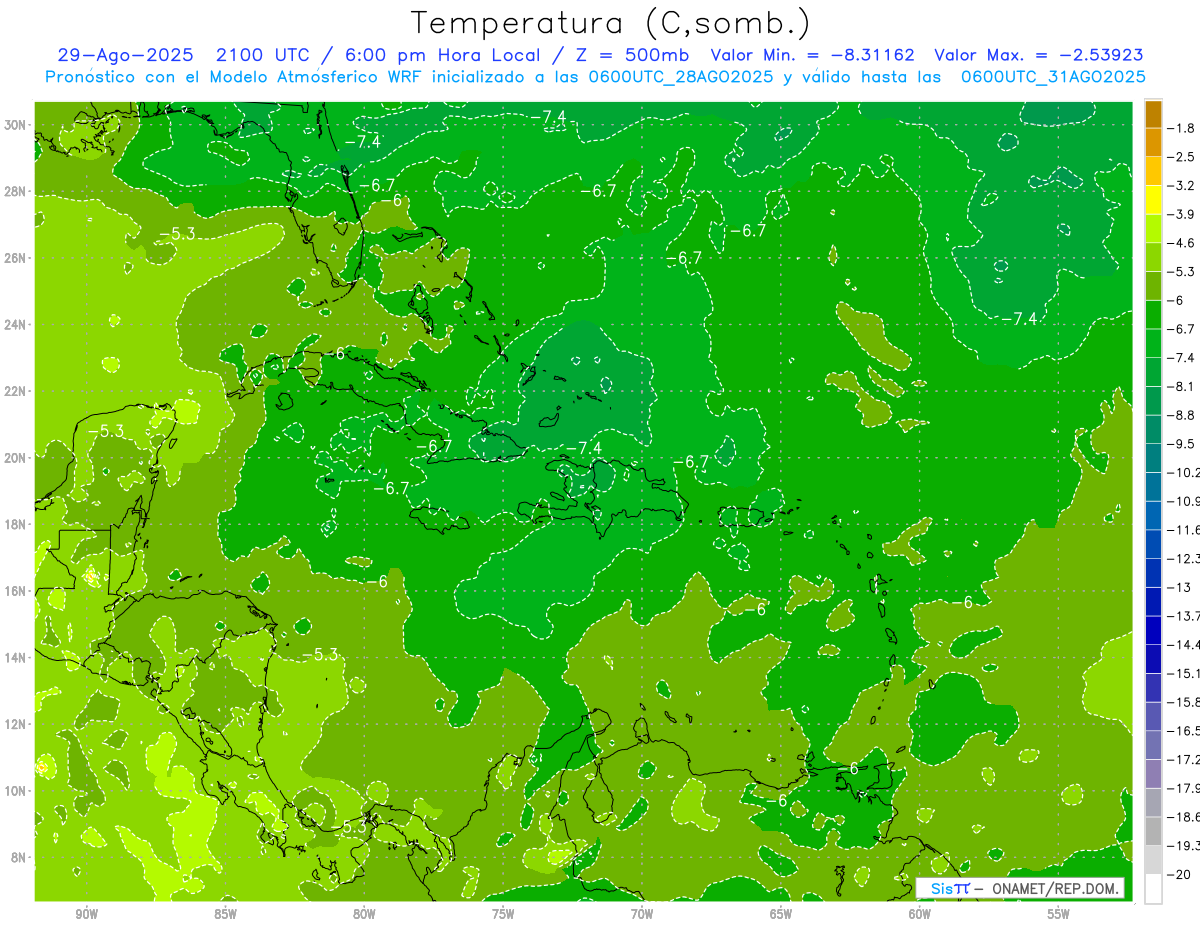Click the -16.5 legend value
Image resolution: width=1200 pixels, height=927 pixels.
click(x=1184, y=731)
